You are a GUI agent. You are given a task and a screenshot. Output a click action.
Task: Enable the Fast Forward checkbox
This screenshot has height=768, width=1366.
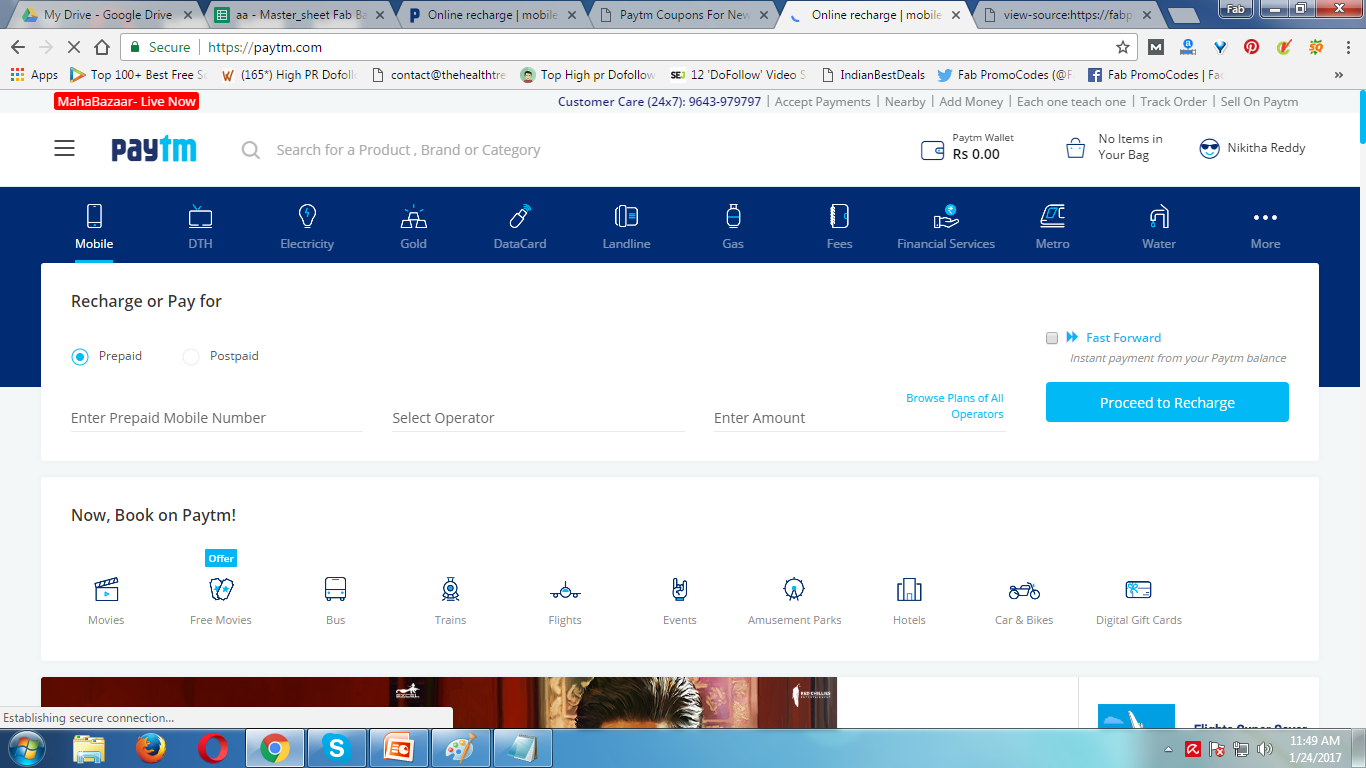(1052, 338)
